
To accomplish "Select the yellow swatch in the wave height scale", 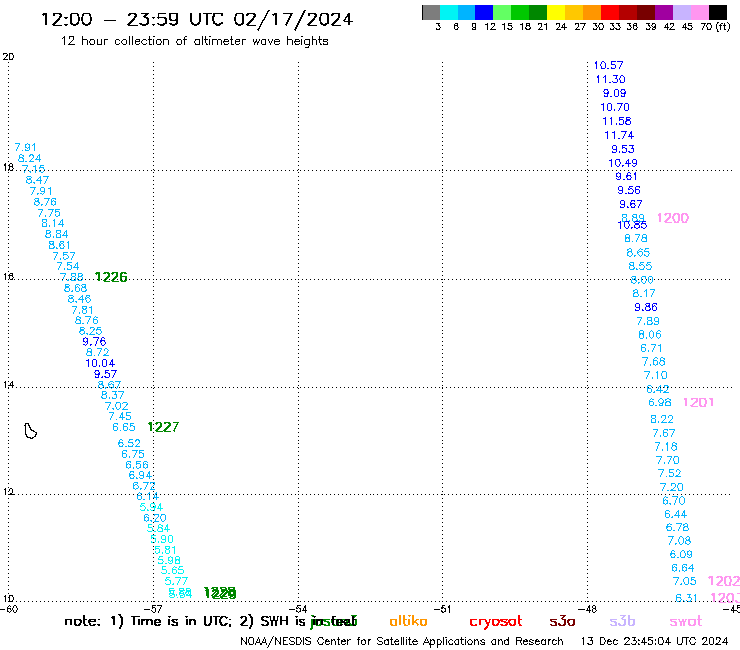I will [556, 12].
